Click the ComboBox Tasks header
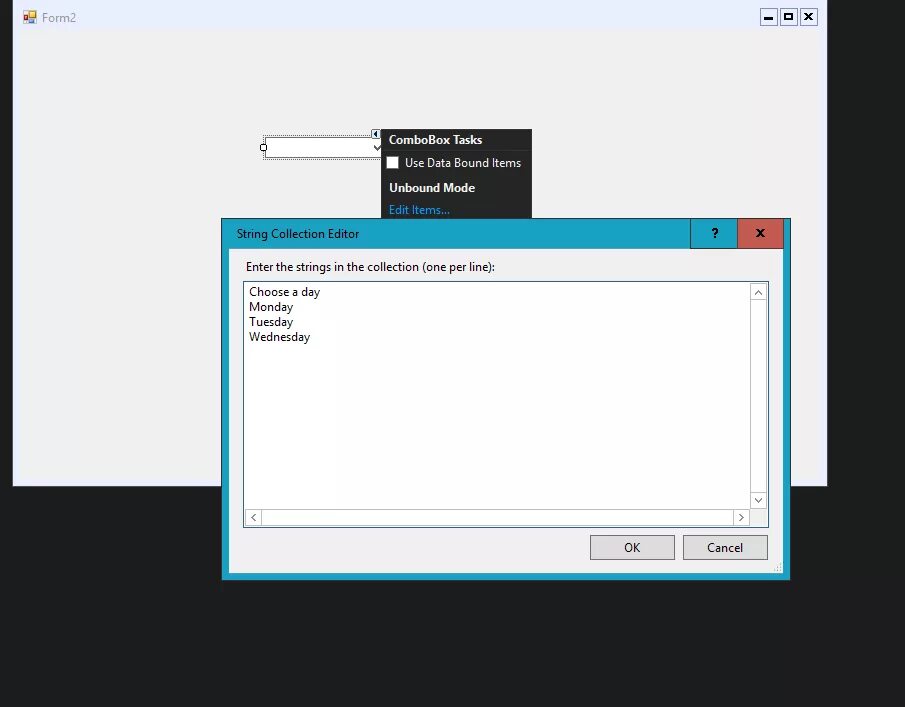The height and width of the screenshot is (707, 905). click(435, 140)
